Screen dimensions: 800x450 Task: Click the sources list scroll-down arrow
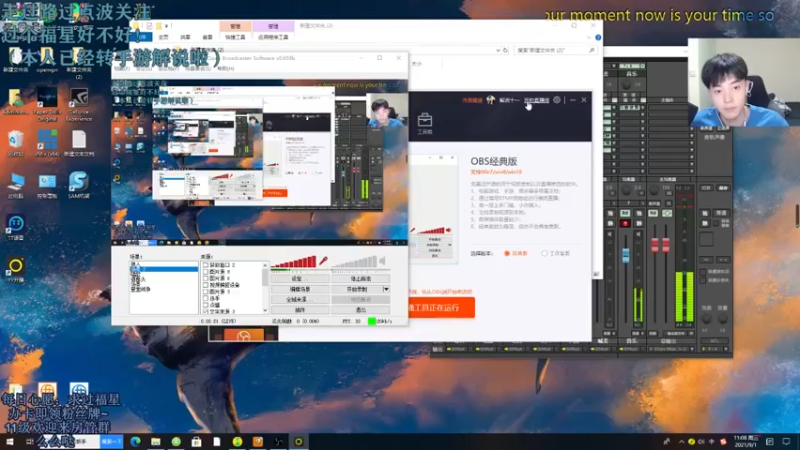[x=265, y=310]
